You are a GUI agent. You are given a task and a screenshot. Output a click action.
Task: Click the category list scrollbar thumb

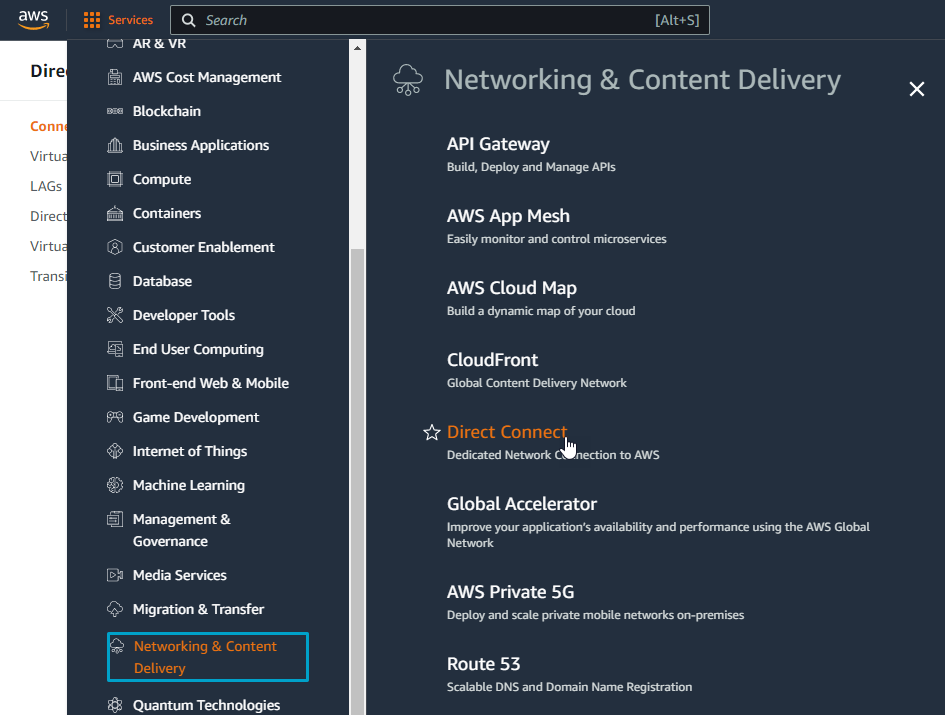pyautogui.click(x=357, y=481)
